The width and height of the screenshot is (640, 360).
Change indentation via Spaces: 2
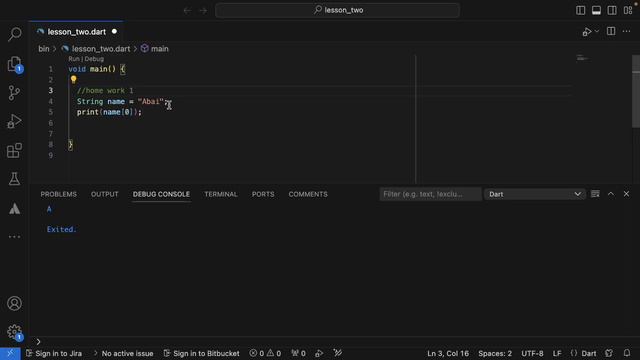coord(495,353)
